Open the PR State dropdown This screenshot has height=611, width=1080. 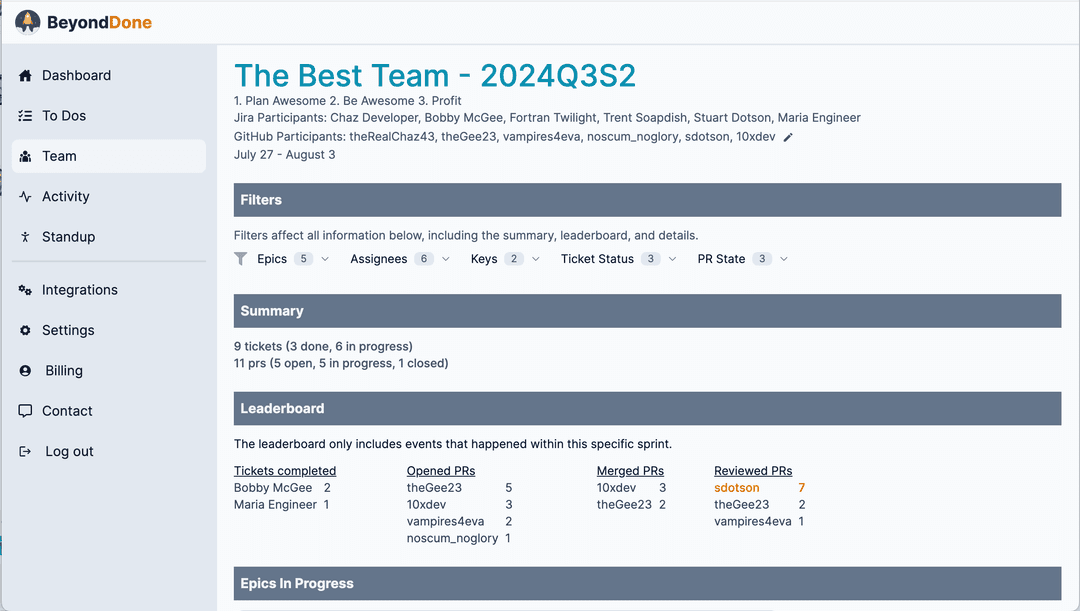coord(742,259)
